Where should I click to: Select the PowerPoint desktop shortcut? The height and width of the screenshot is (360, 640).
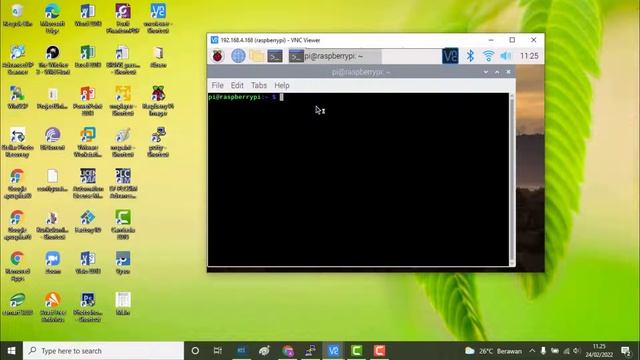point(88,101)
